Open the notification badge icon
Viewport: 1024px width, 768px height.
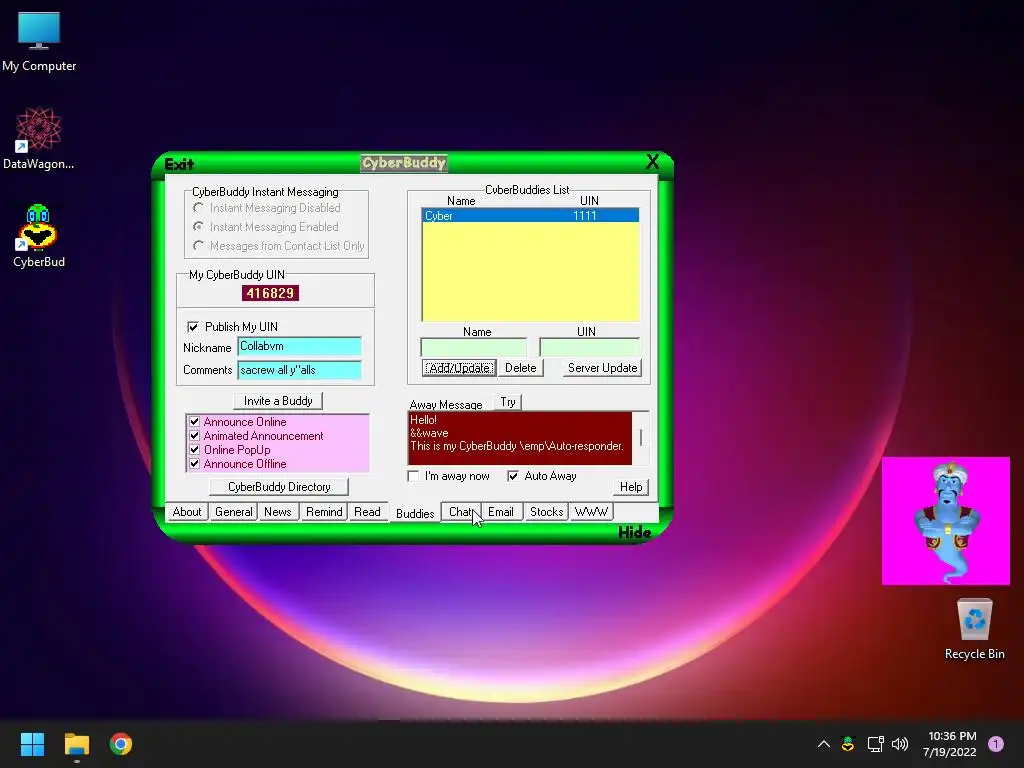point(995,744)
